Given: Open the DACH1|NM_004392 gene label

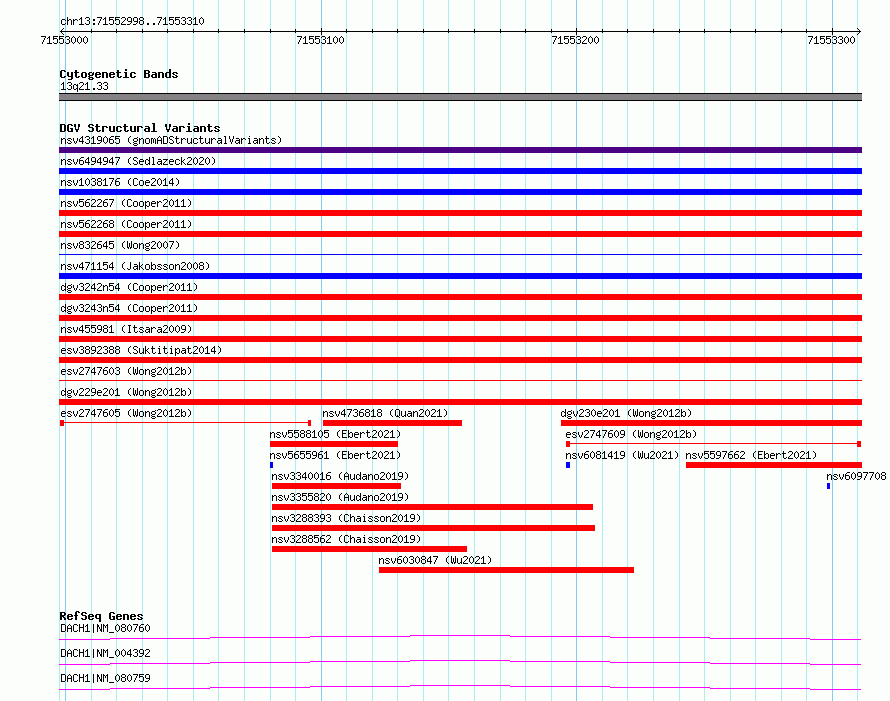Looking at the screenshot, I should pyautogui.click(x=105, y=653).
